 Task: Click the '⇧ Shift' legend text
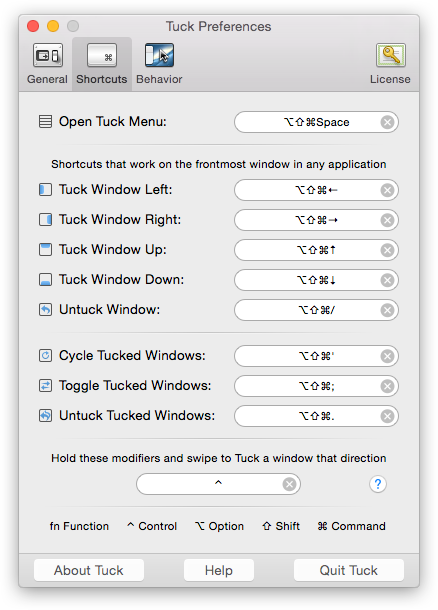[280, 526]
